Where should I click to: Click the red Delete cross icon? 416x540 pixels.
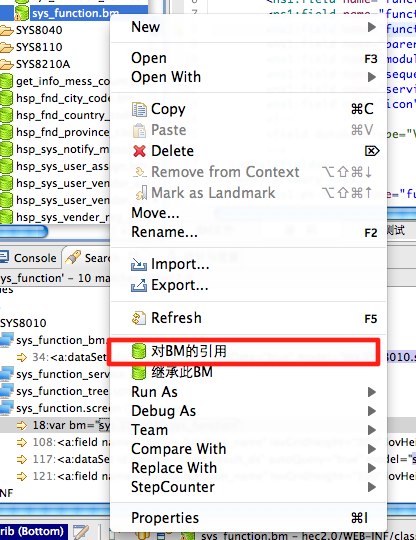(x=139, y=151)
